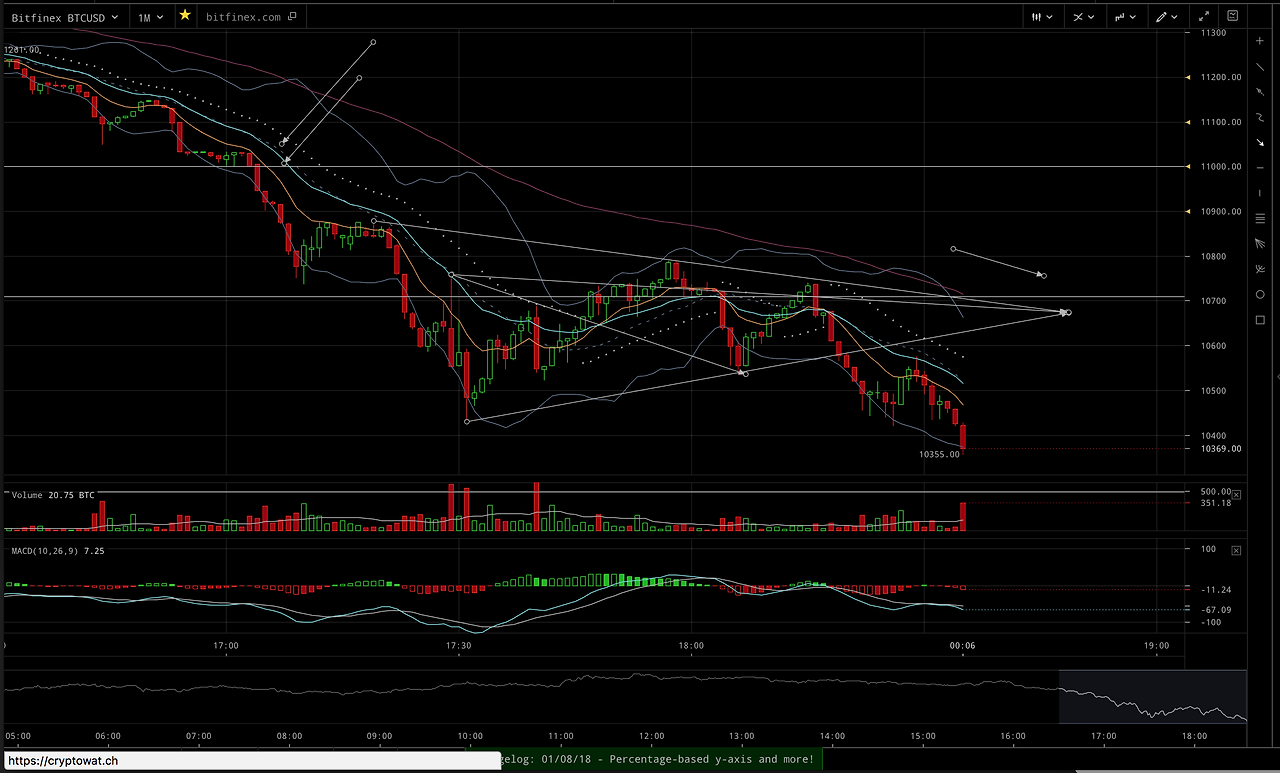Open the overlays crossed-lines dropdown
This screenshot has height=773, width=1280.
[x=1084, y=17]
